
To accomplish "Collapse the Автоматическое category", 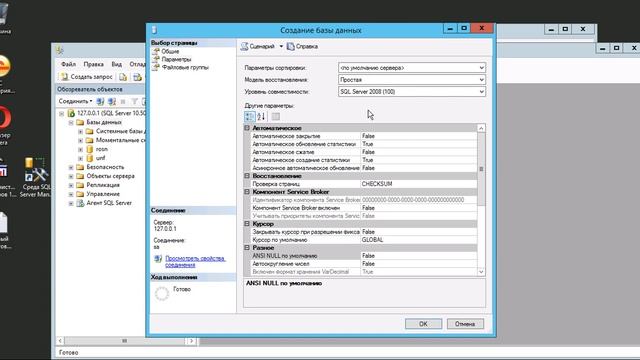I will click(247, 128).
